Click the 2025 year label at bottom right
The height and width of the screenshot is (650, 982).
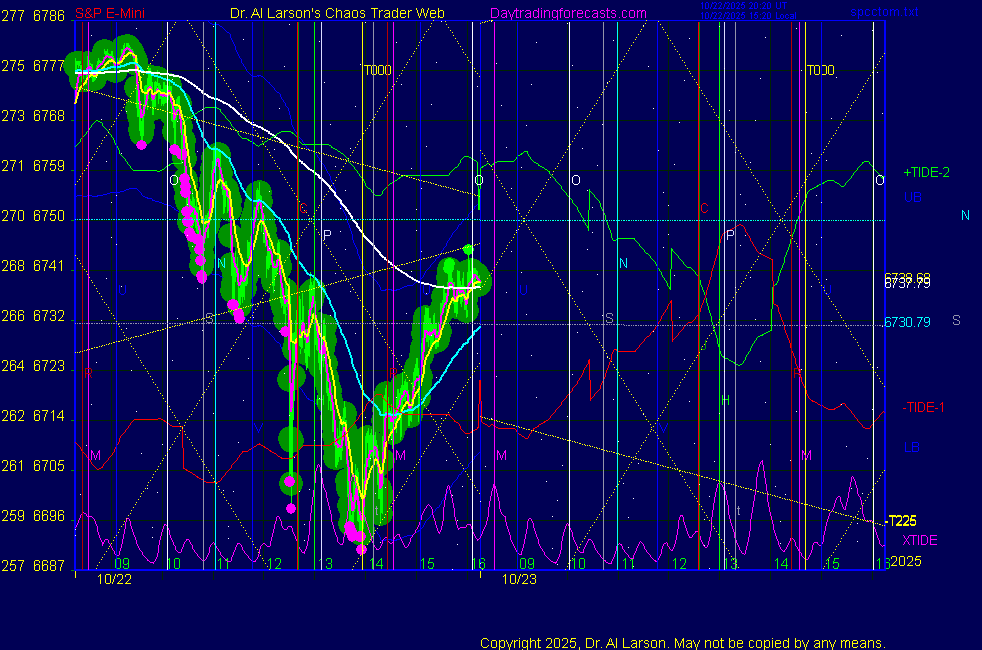pyautogui.click(x=906, y=561)
